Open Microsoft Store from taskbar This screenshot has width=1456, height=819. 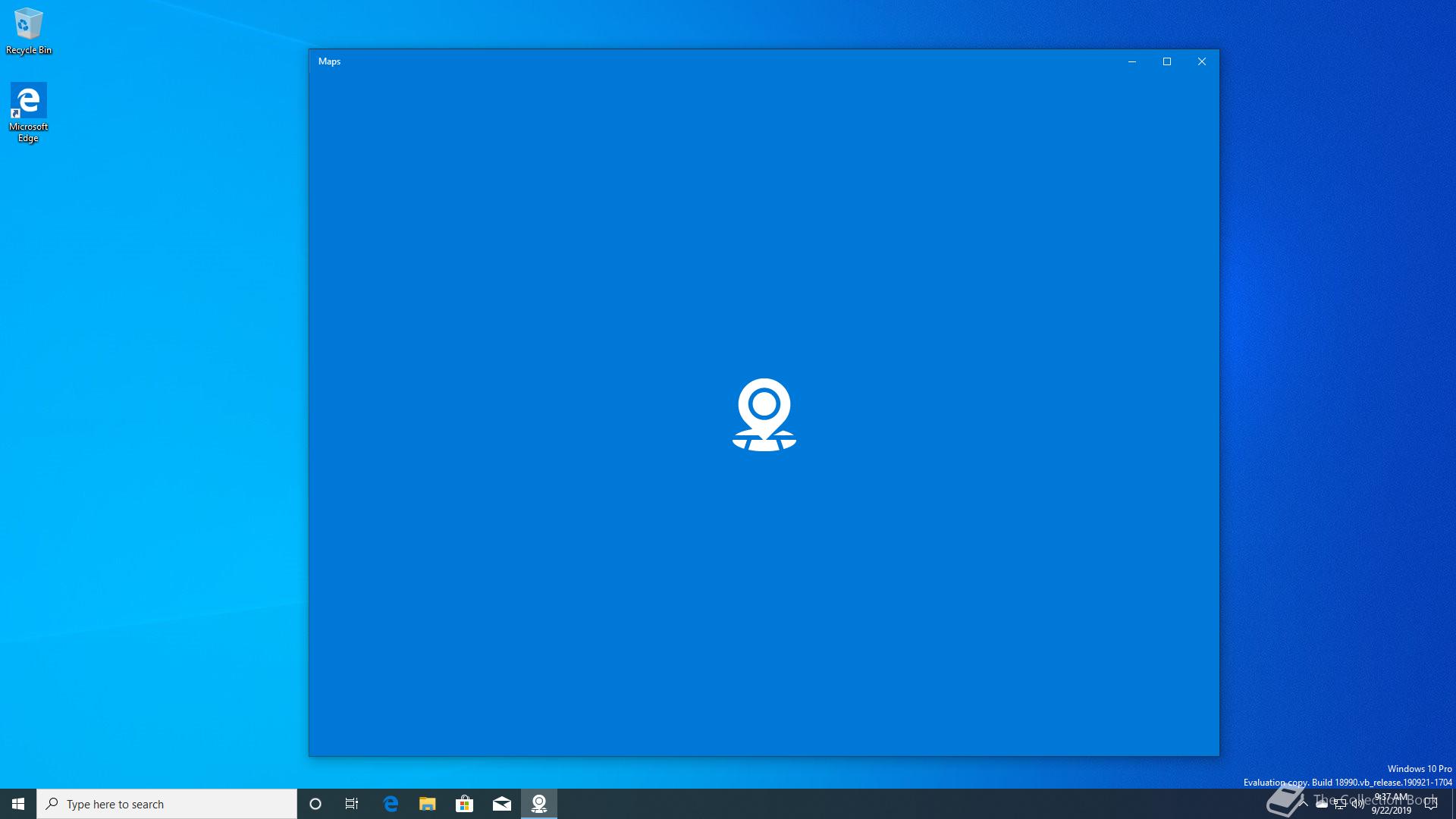click(x=464, y=804)
